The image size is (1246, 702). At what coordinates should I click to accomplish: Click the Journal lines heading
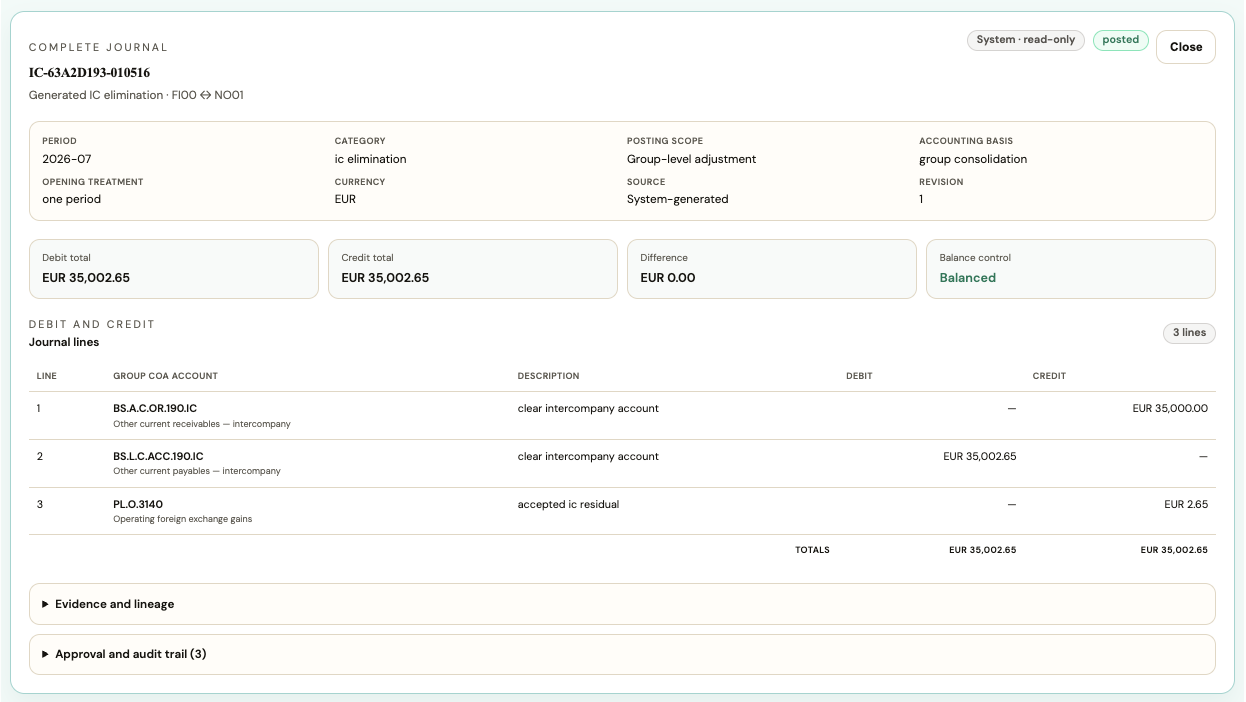click(64, 342)
